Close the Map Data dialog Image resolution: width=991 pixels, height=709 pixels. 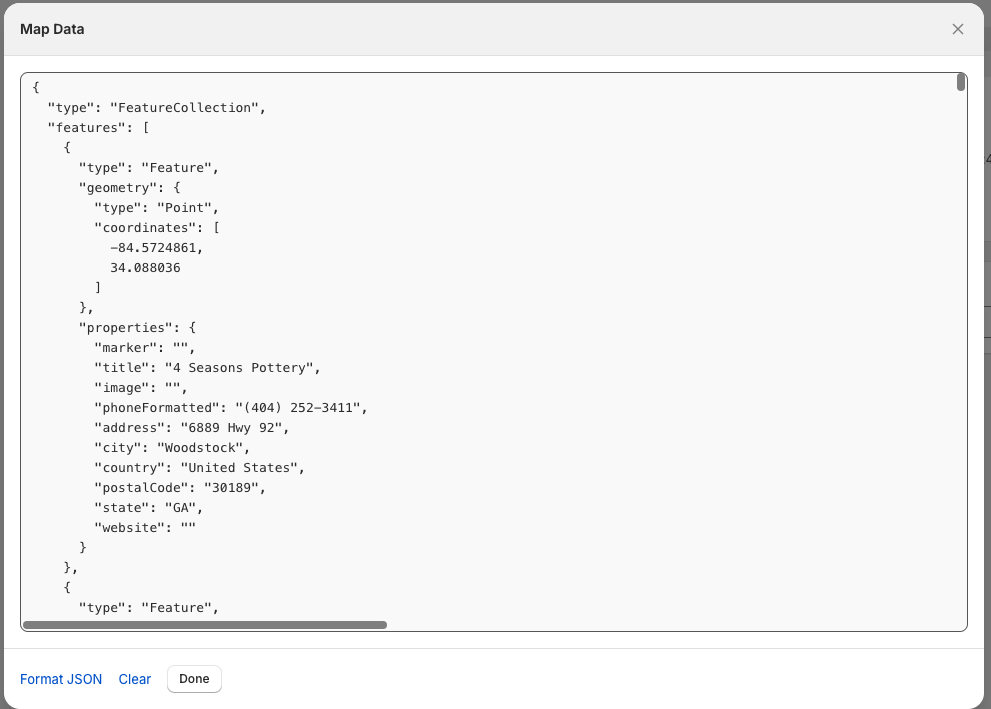957,29
